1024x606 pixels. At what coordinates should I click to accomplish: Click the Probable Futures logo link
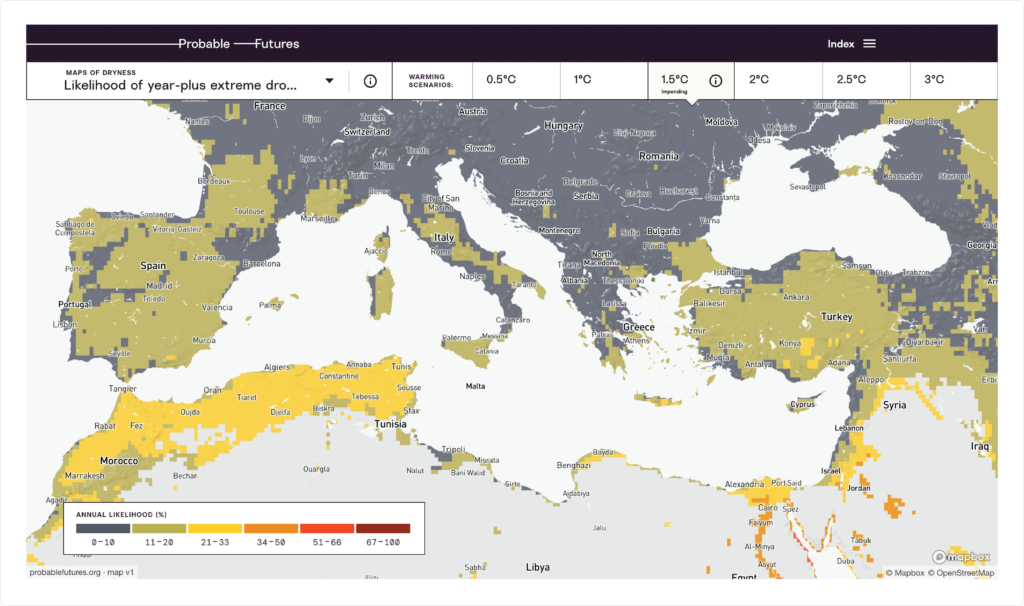[x=238, y=44]
